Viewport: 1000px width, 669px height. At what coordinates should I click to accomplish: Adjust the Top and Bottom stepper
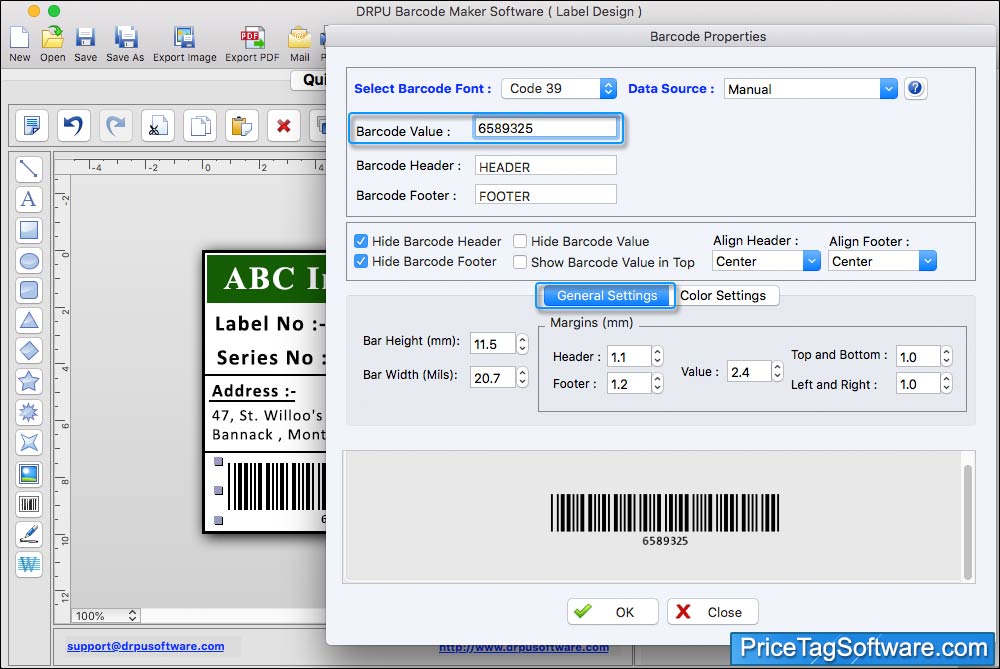(946, 357)
